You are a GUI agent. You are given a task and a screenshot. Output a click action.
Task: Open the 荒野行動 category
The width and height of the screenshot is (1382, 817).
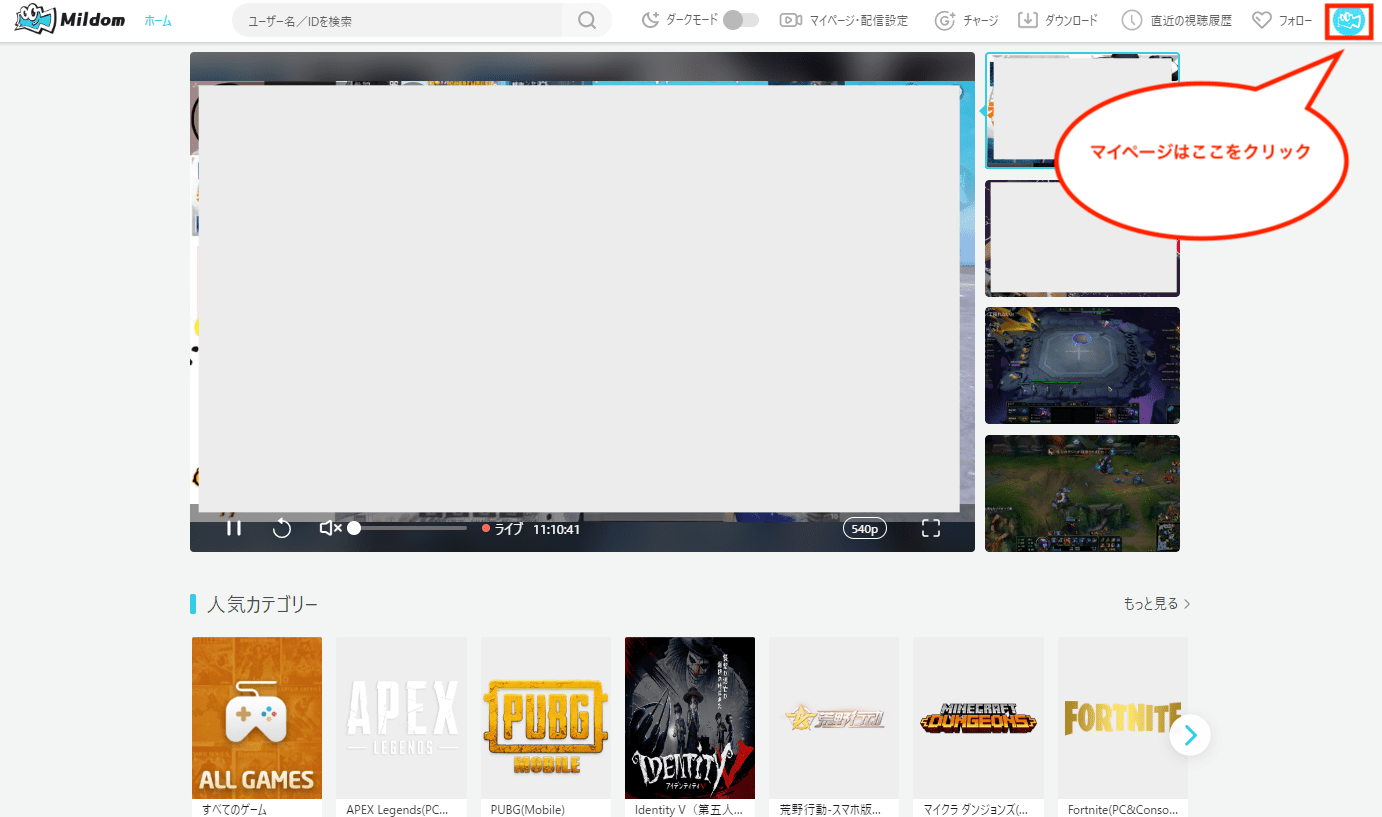pyautogui.click(x=834, y=718)
